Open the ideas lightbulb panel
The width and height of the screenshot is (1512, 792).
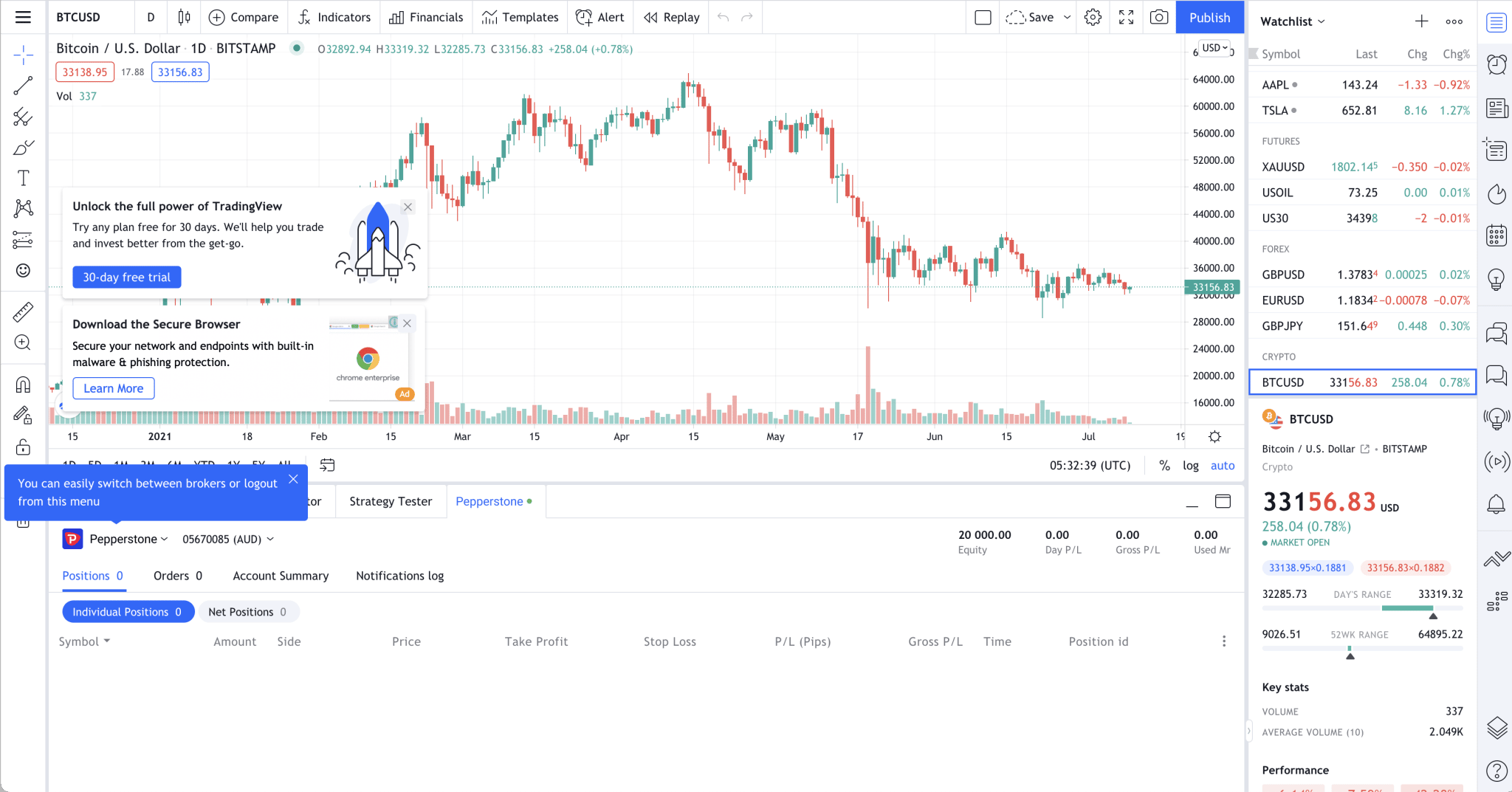coord(1496,279)
